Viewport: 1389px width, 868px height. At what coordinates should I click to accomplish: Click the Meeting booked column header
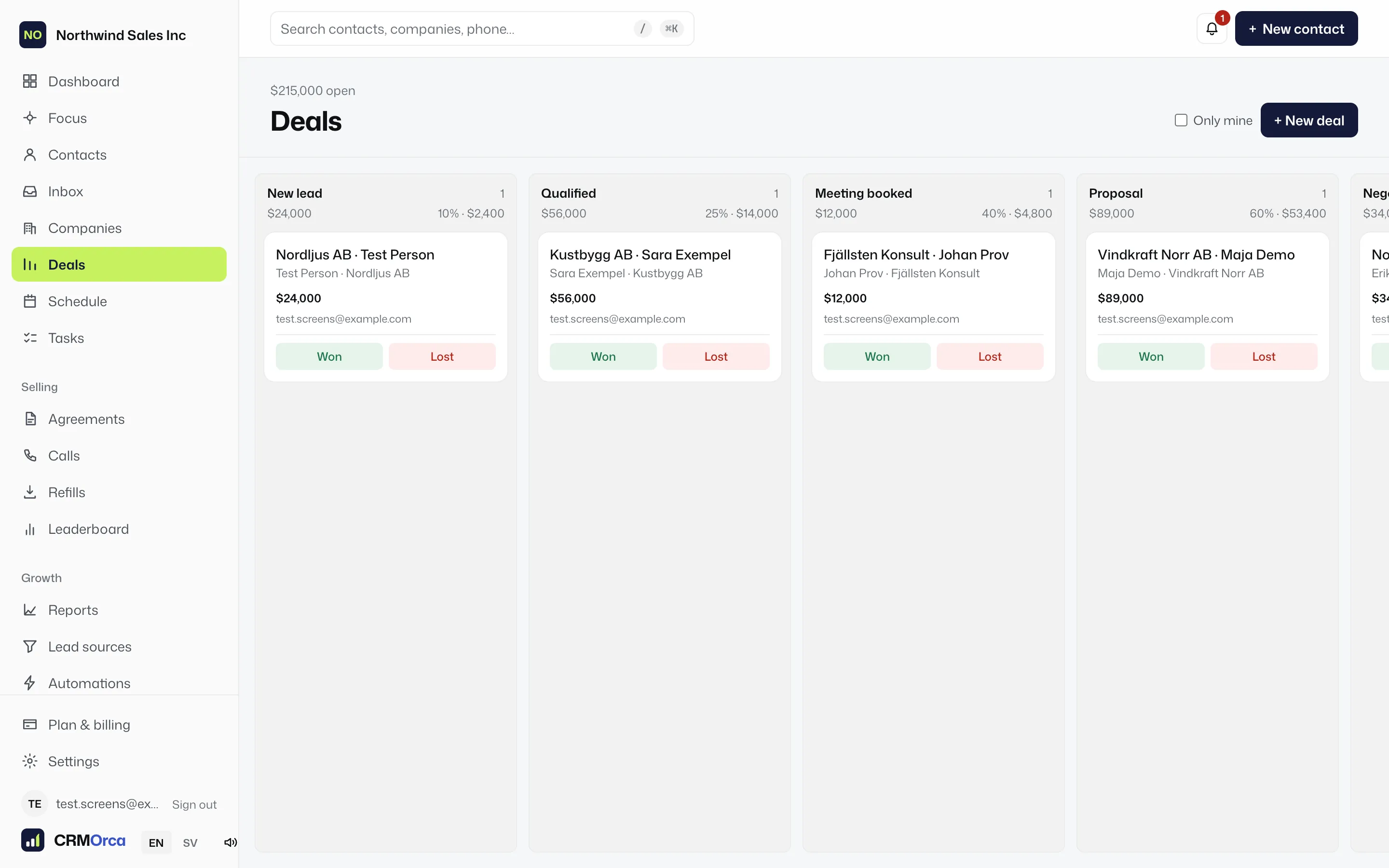pyautogui.click(x=863, y=193)
